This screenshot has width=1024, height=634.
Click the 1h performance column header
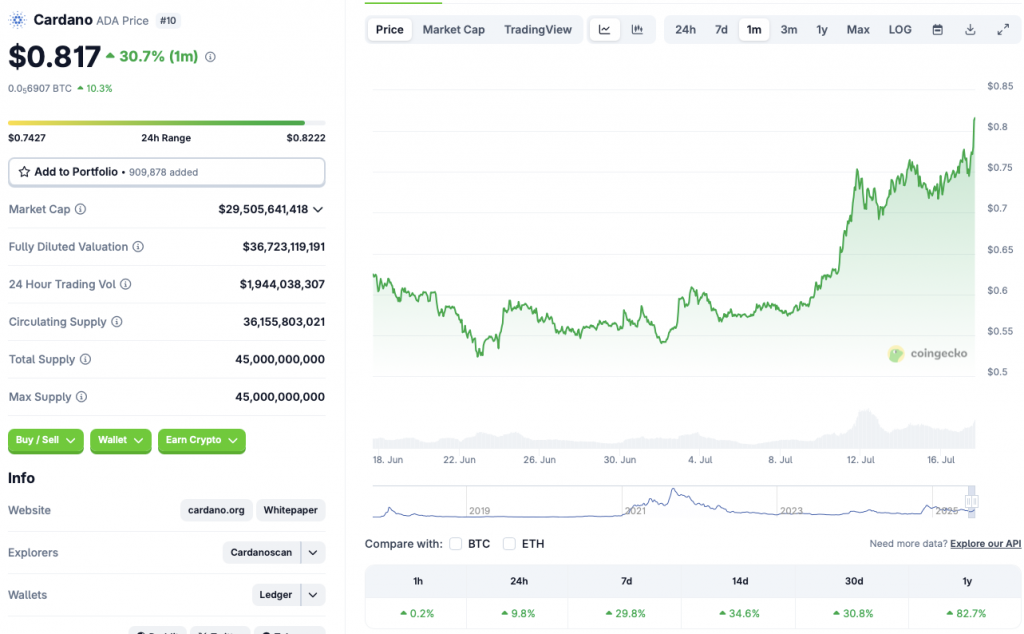click(x=418, y=580)
